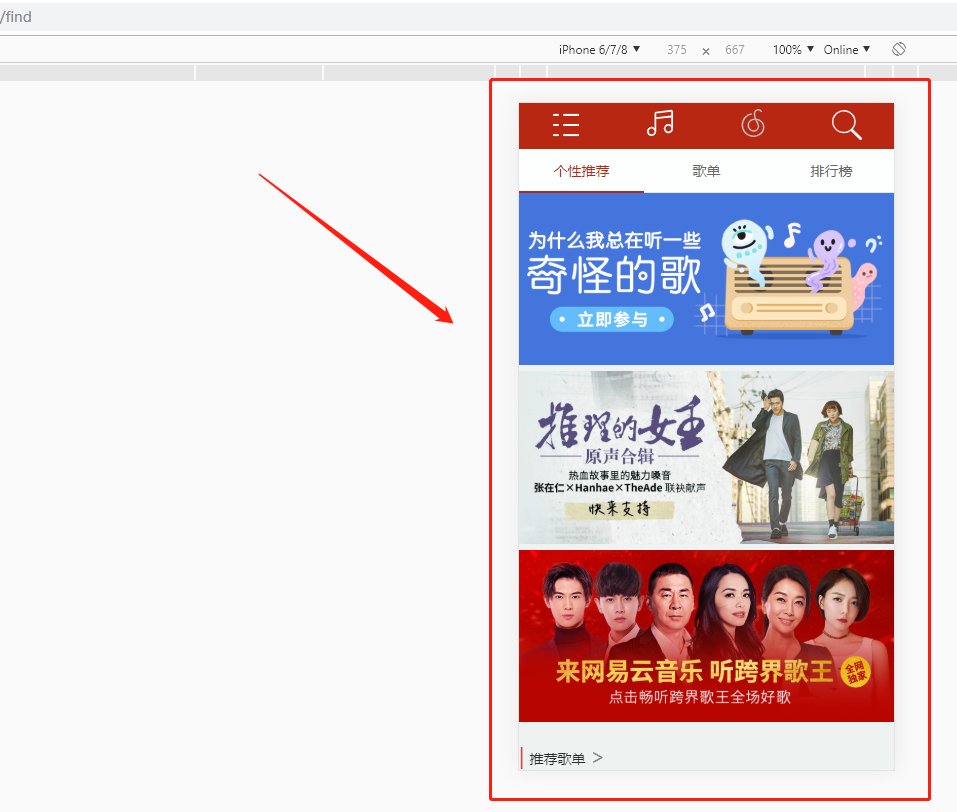957x812 pixels.
Task: Edit the 667 viewport height field
Action: pyautogui.click(x=735, y=49)
